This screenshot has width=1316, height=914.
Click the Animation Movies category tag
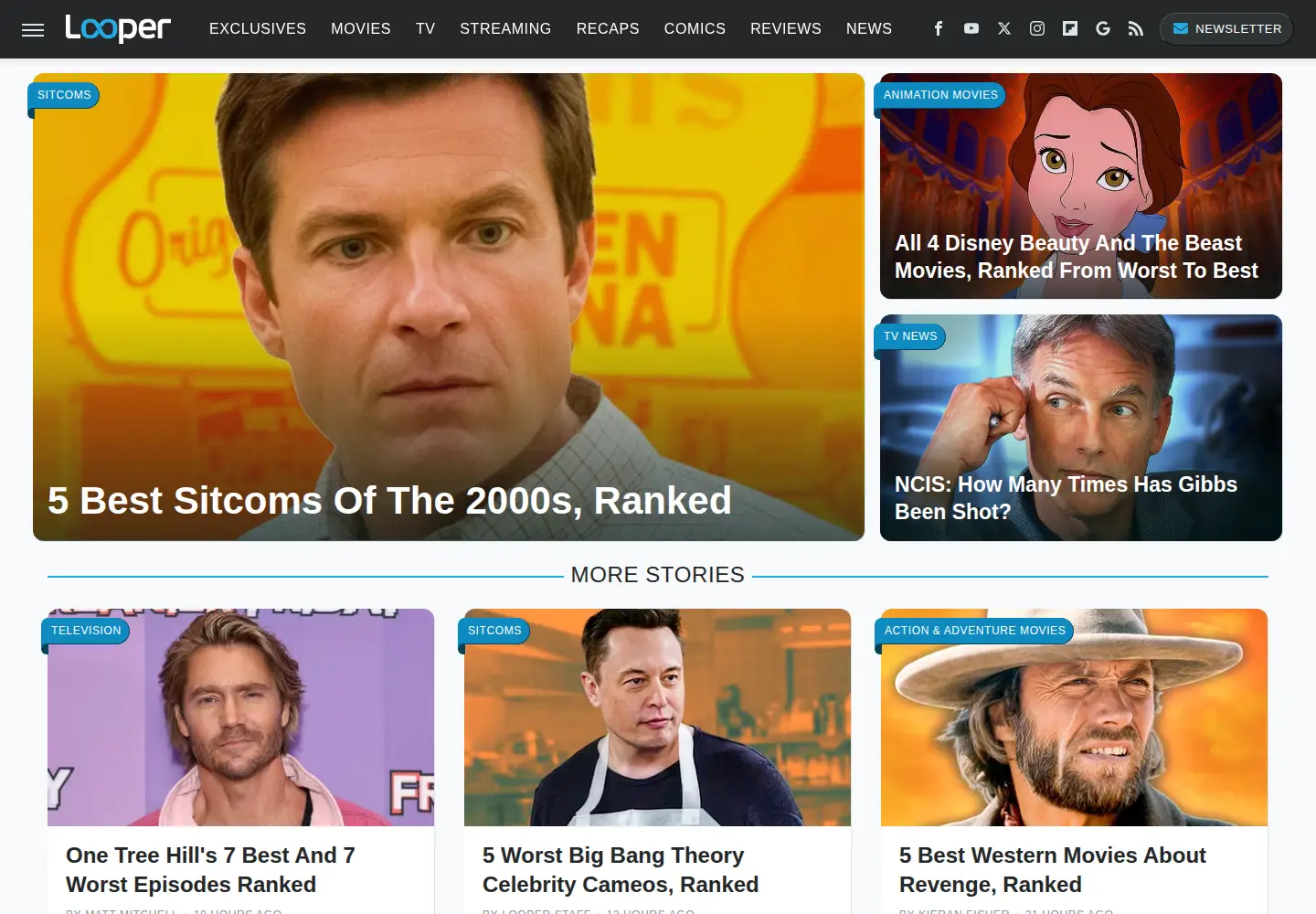click(940, 95)
